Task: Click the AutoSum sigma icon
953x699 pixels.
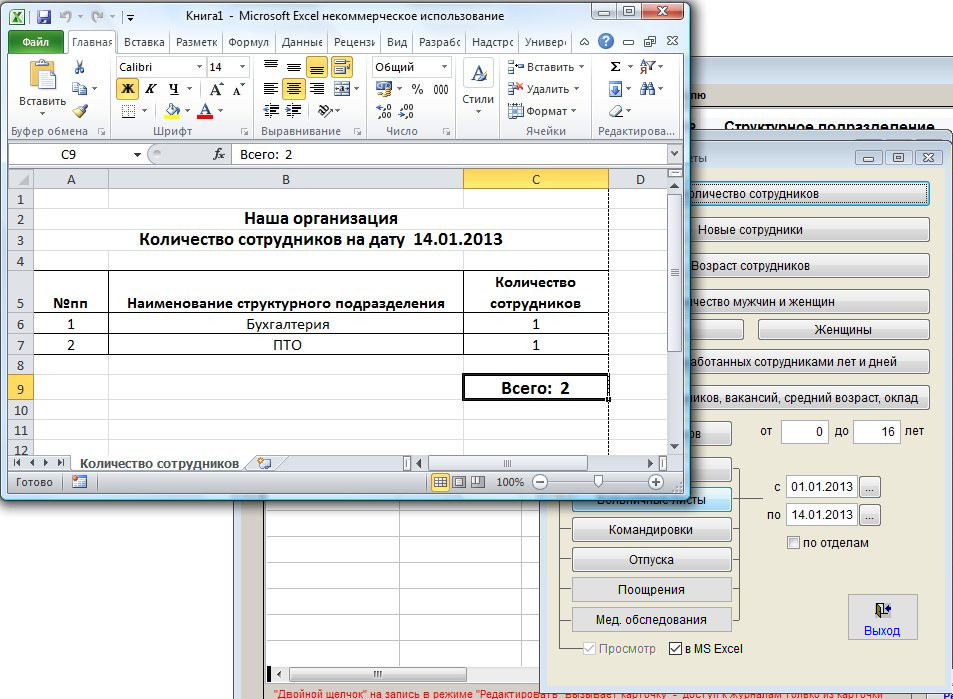Action: pyautogui.click(x=616, y=67)
